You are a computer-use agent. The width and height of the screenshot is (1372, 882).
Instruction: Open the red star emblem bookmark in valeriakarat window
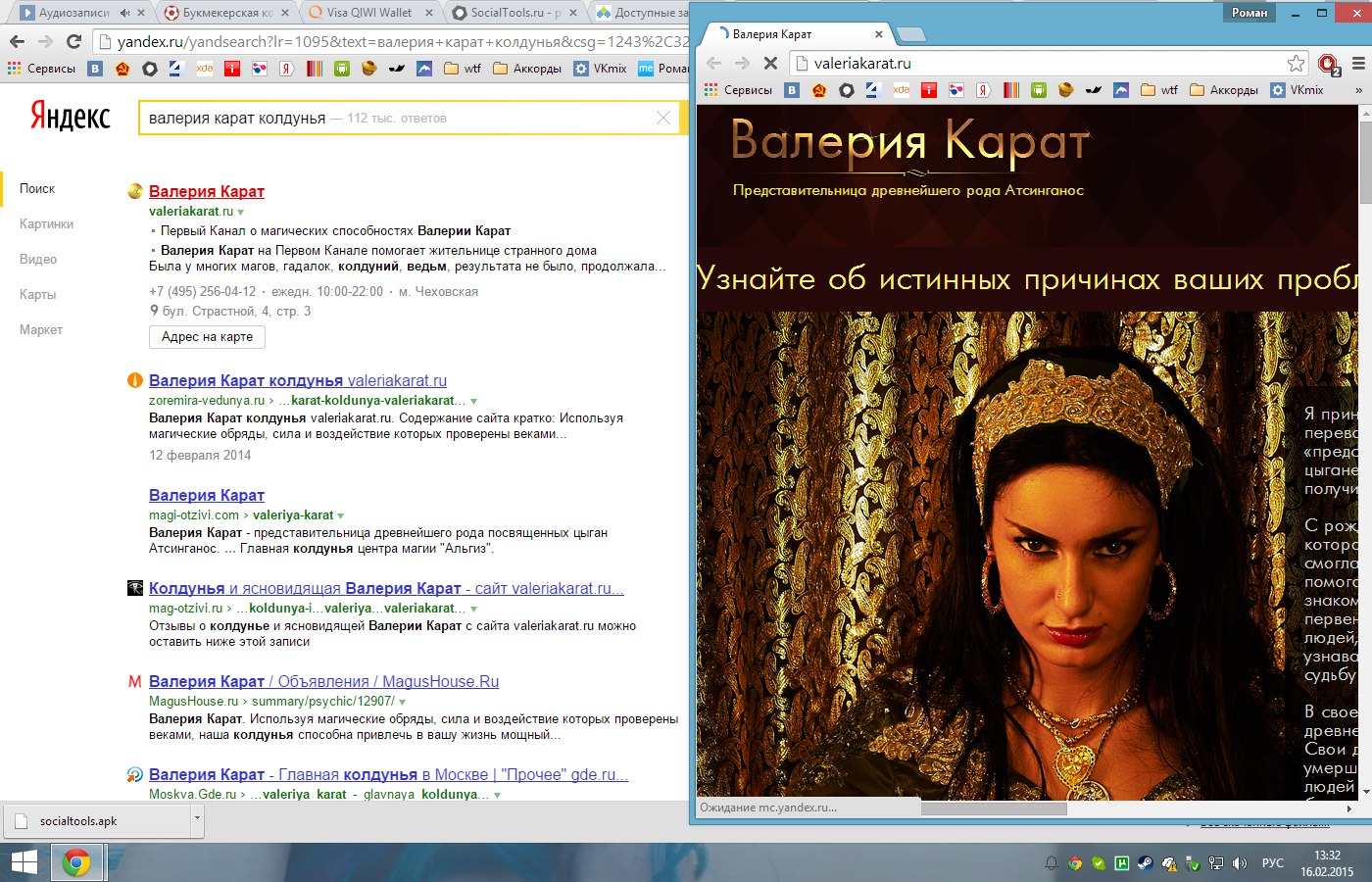(818, 90)
